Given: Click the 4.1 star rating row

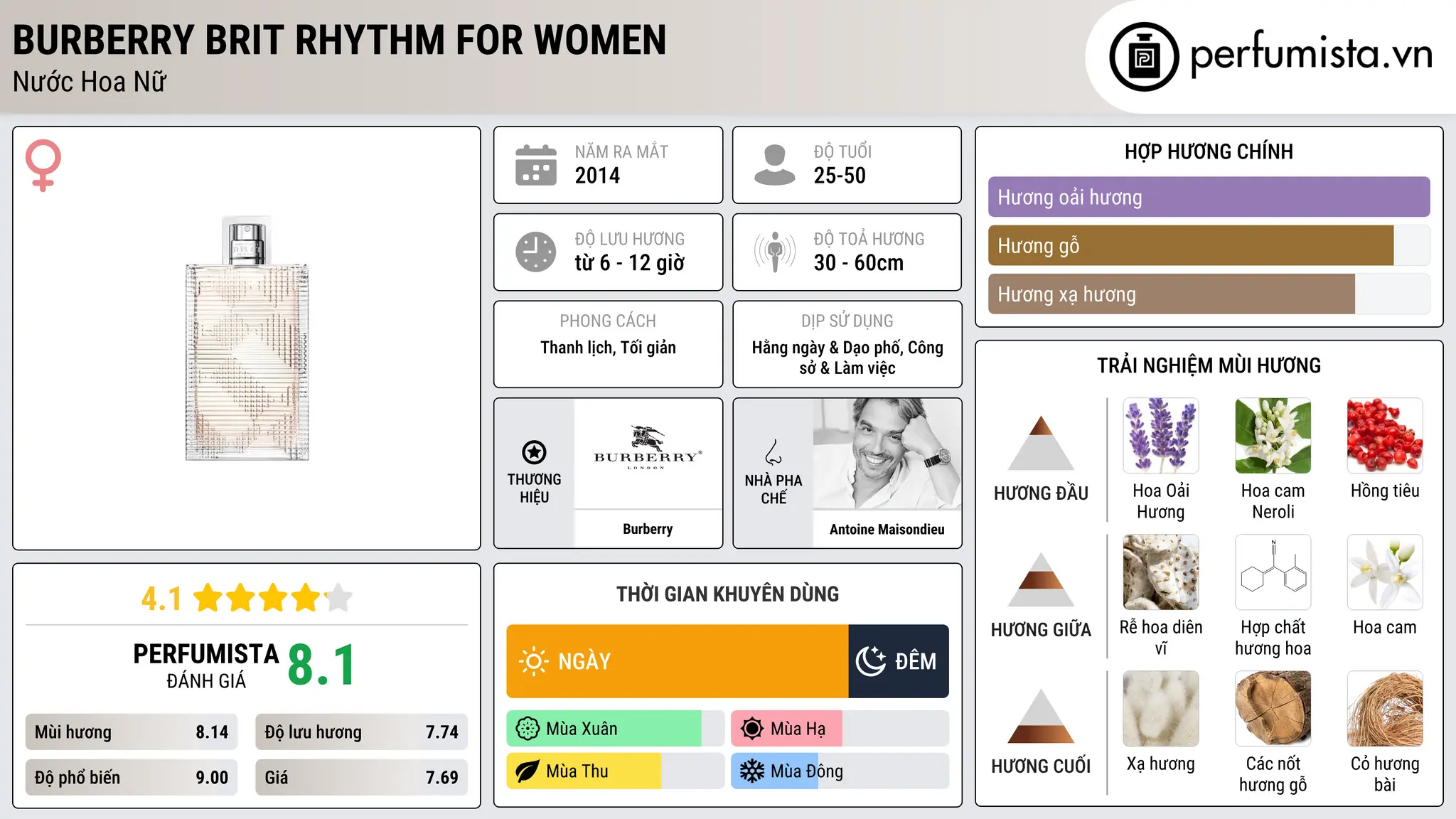Looking at the screenshot, I should tap(247, 598).
